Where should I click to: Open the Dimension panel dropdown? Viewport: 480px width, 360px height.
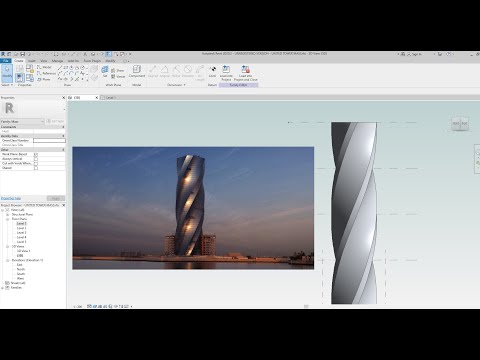point(176,85)
